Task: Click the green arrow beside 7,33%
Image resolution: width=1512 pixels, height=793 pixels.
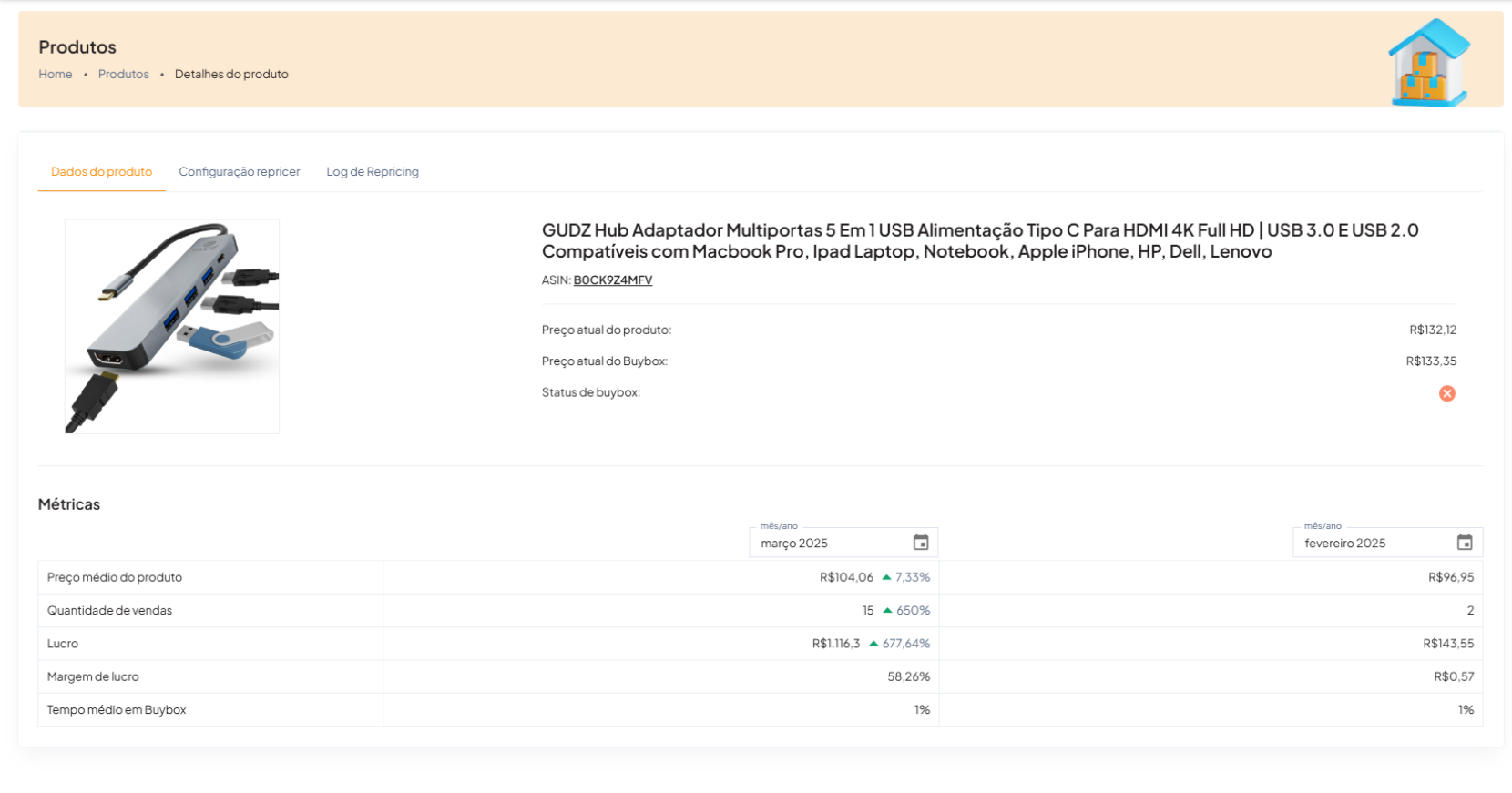Action: pyautogui.click(x=886, y=577)
